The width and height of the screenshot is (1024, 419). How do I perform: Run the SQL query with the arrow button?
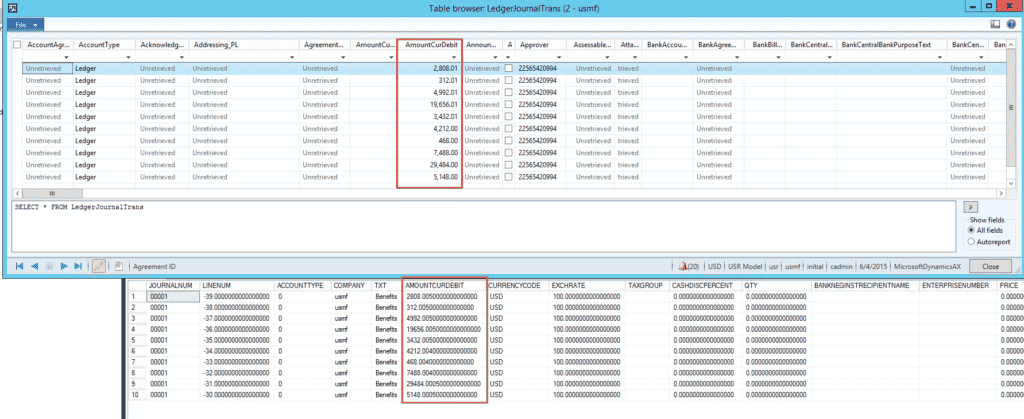click(x=969, y=207)
